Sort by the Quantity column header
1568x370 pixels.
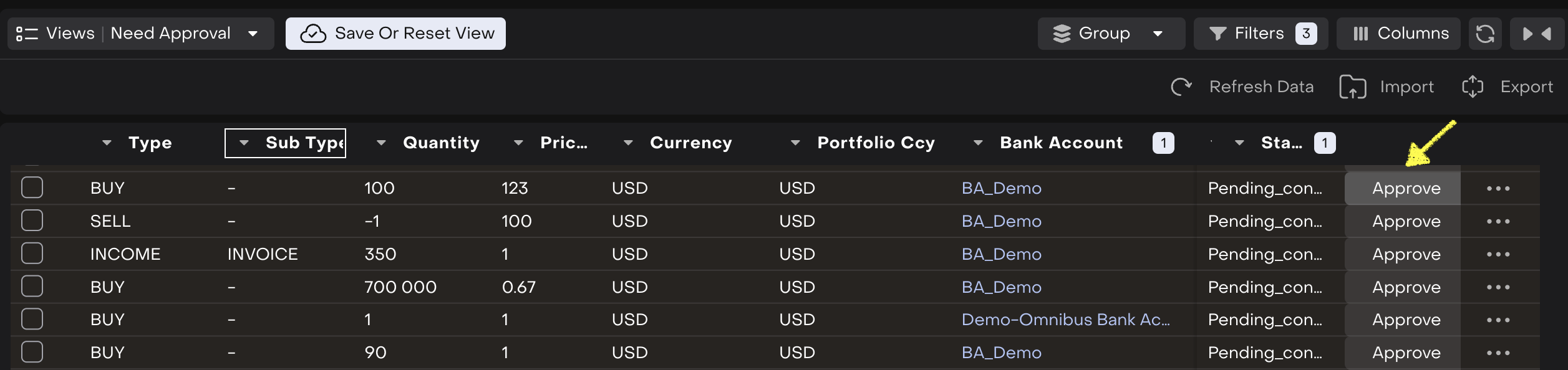[x=441, y=143]
